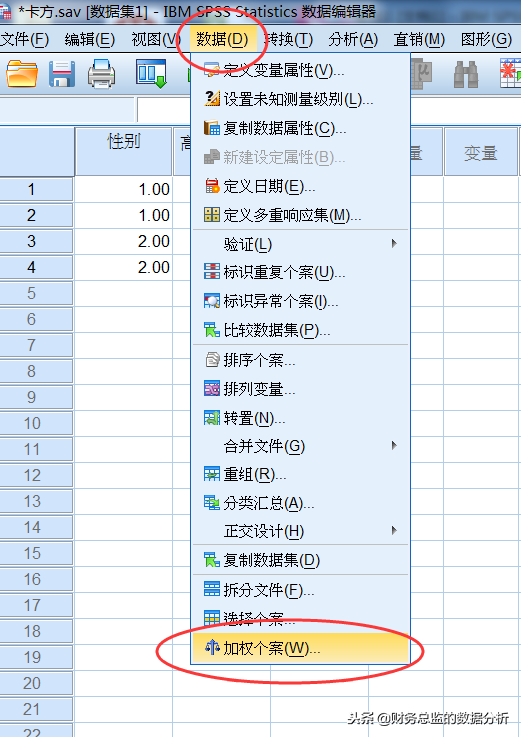Image resolution: width=521 pixels, height=737 pixels.
Task: Select 排列变量 menu entry
Action: pos(300,389)
